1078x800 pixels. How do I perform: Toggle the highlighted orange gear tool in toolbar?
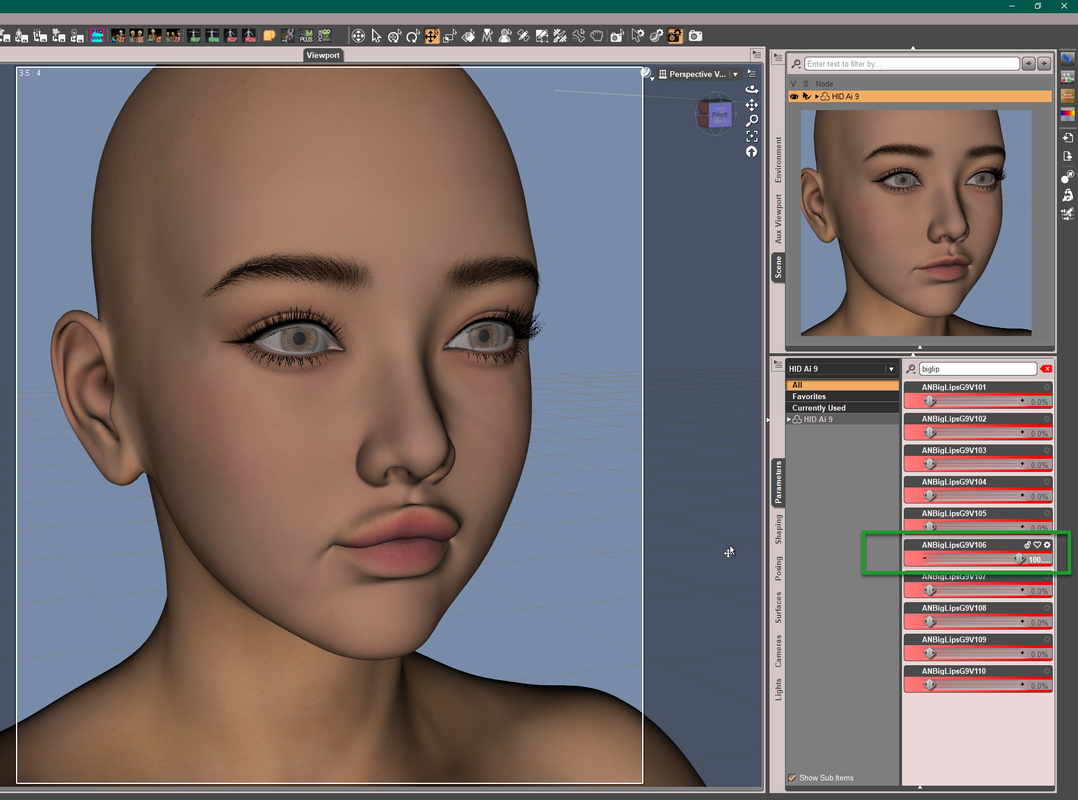coord(675,36)
